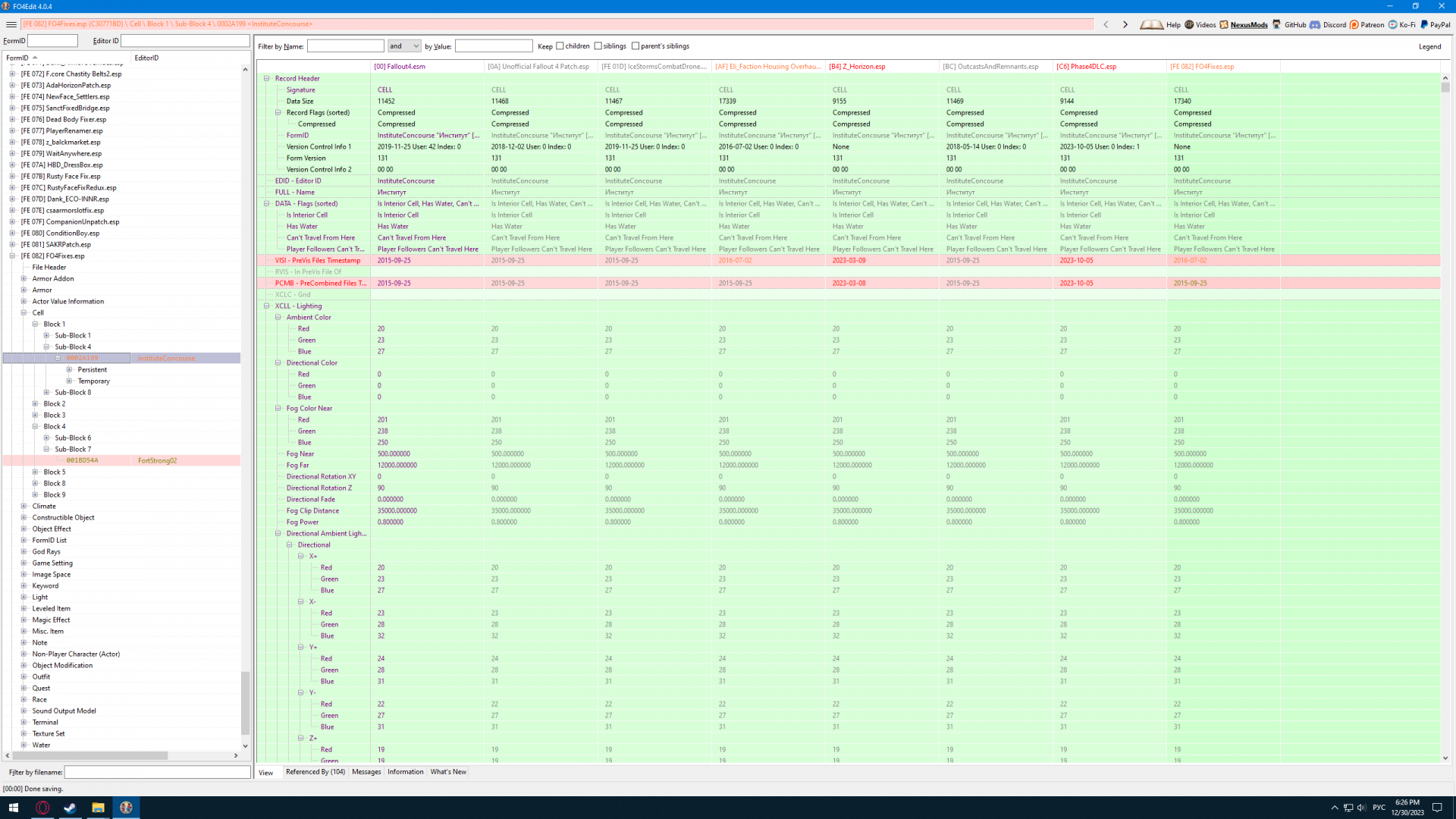The height and width of the screenshot is (819, 1456).
Task: Click the Legend button
Action: (1429, 46)
